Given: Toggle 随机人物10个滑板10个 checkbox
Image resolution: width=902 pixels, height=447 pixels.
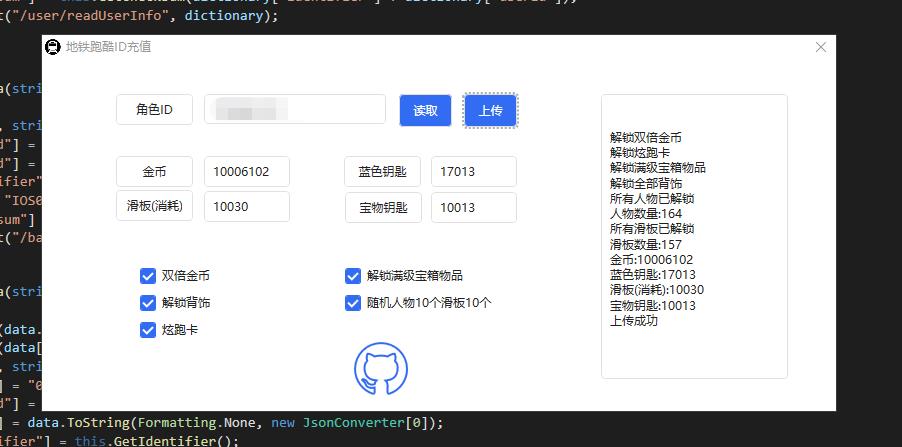Looking at the screenshot, I should point(353,303).
